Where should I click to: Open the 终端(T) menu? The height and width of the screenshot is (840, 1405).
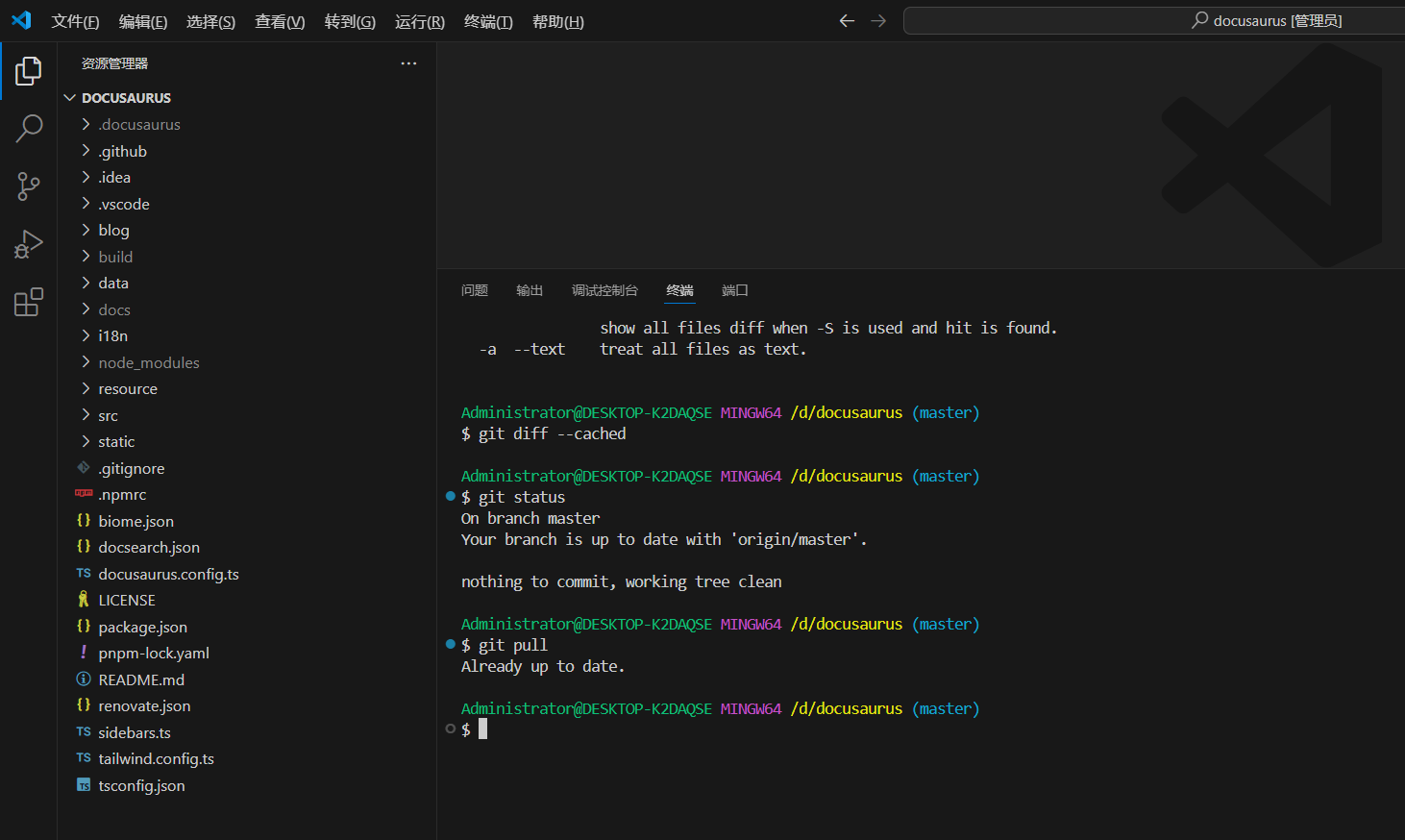(488, 21)
